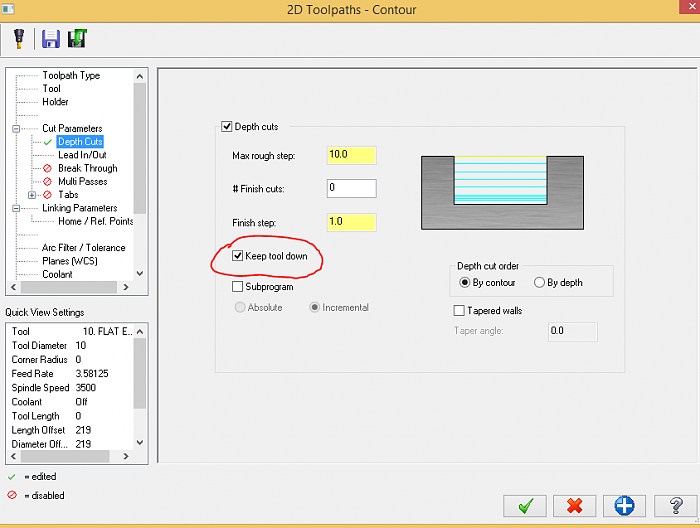The height and width of the screenshot is (528, 700).
Task: Collapse the Linking Parameters tree node
Action: [x=16, y=208]
